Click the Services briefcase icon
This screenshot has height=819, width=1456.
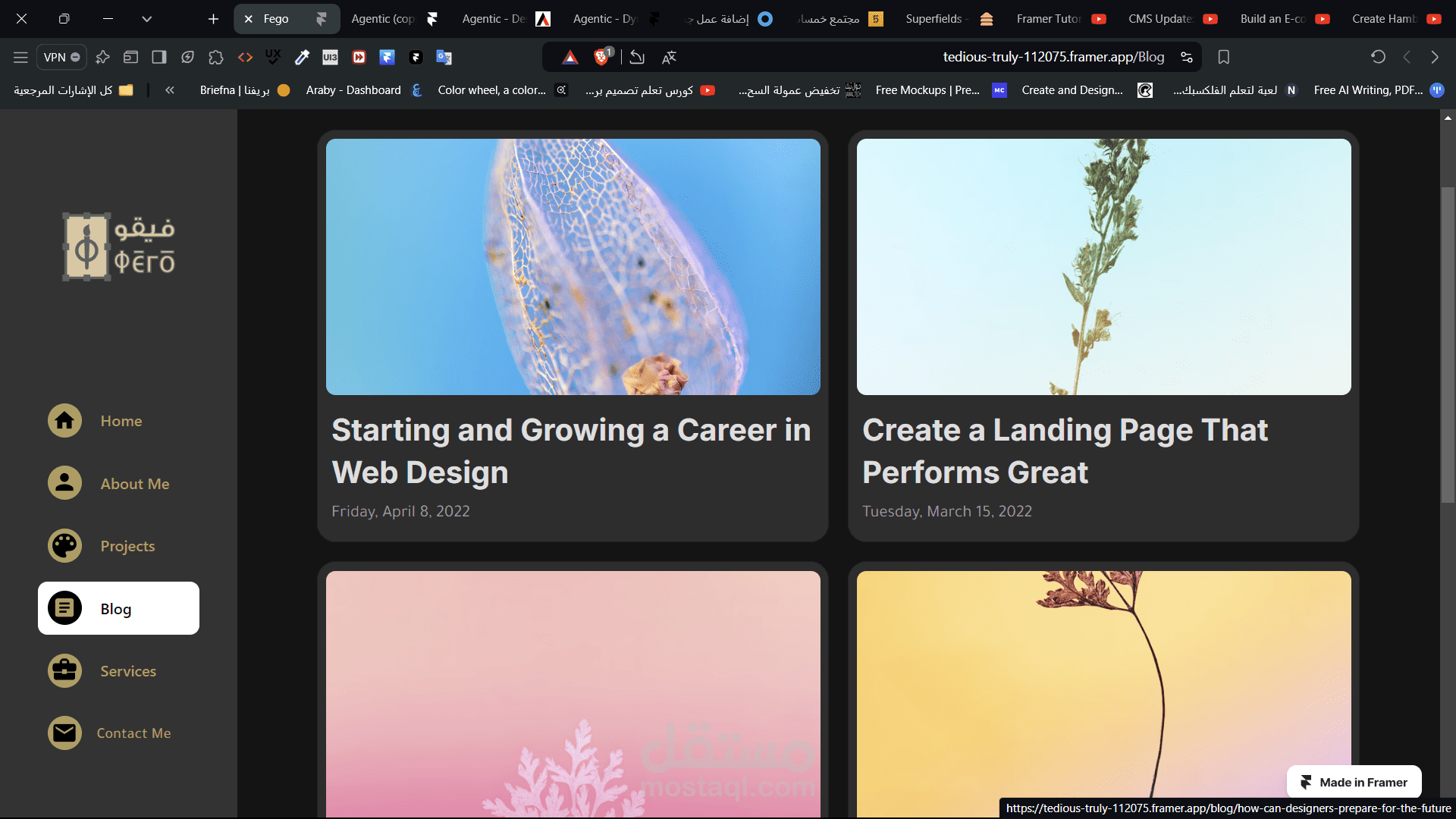coord(64,671)
